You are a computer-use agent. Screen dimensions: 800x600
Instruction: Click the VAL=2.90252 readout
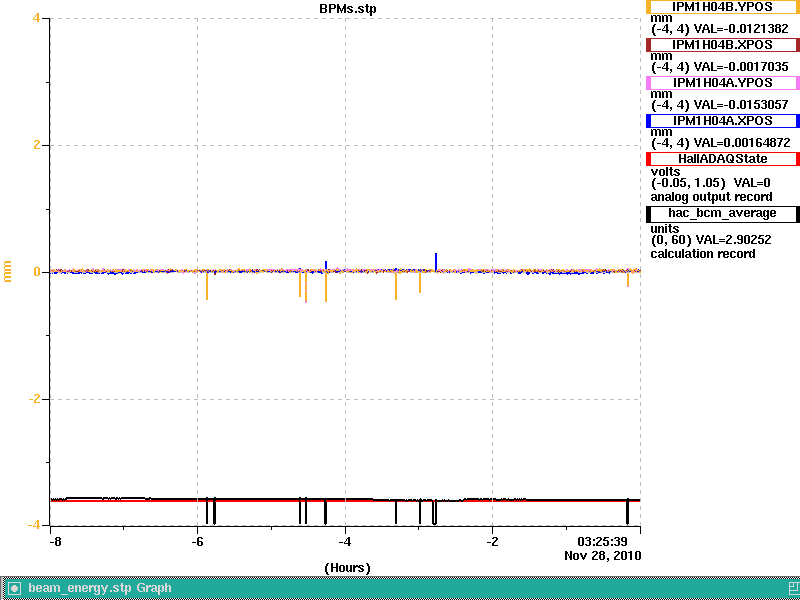click(733, 240)
